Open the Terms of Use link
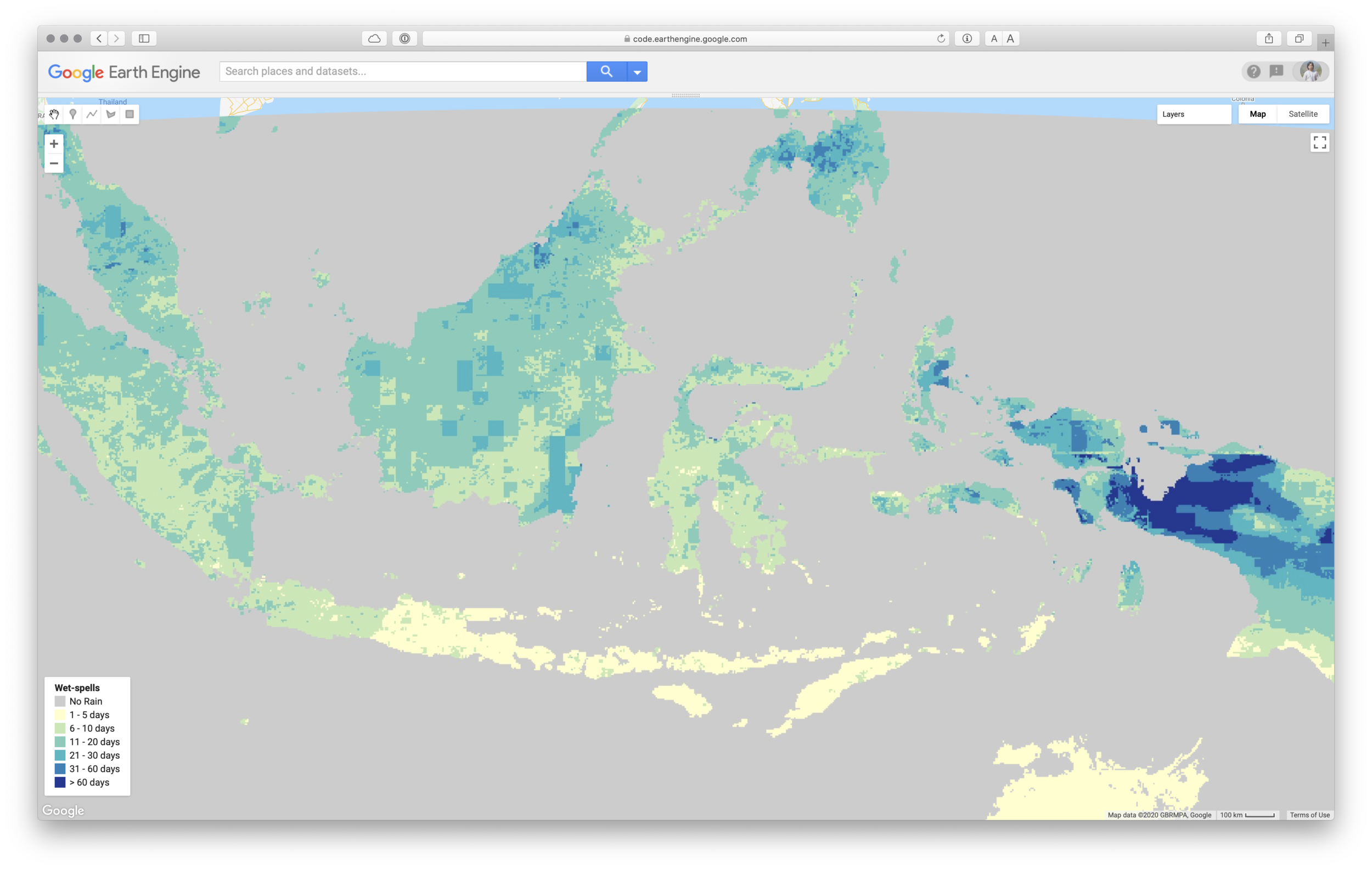Image resolution: width=1372 pixels, height=870 pixels. tap(1309, 815)
